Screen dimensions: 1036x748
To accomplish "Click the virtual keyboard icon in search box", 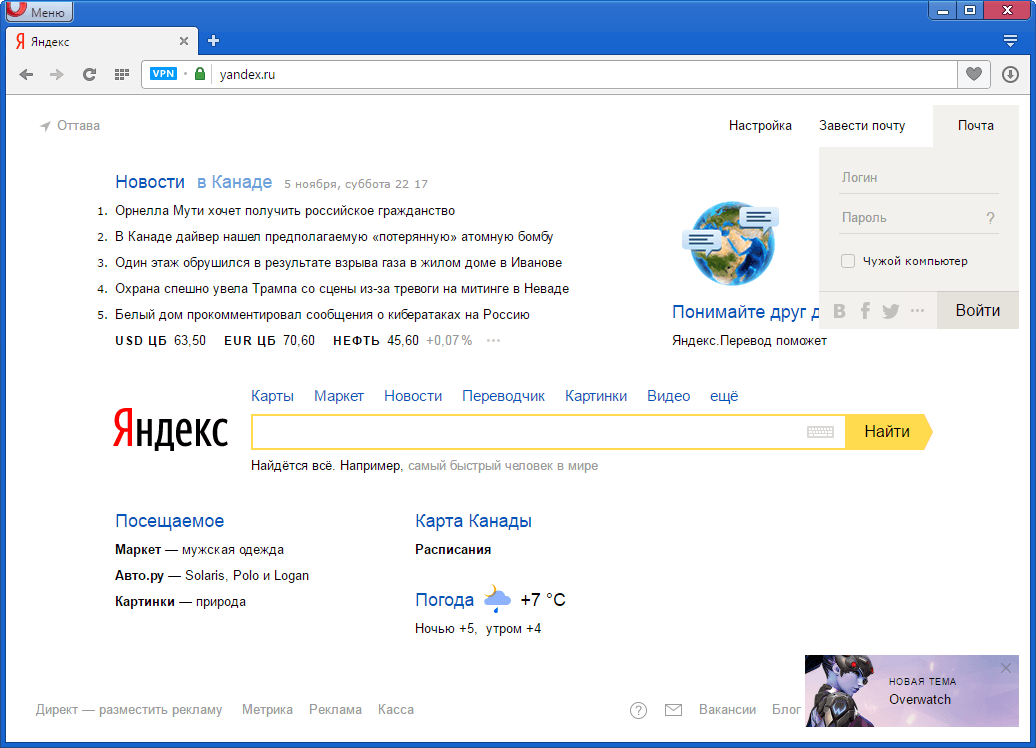I will pos(820,432).
